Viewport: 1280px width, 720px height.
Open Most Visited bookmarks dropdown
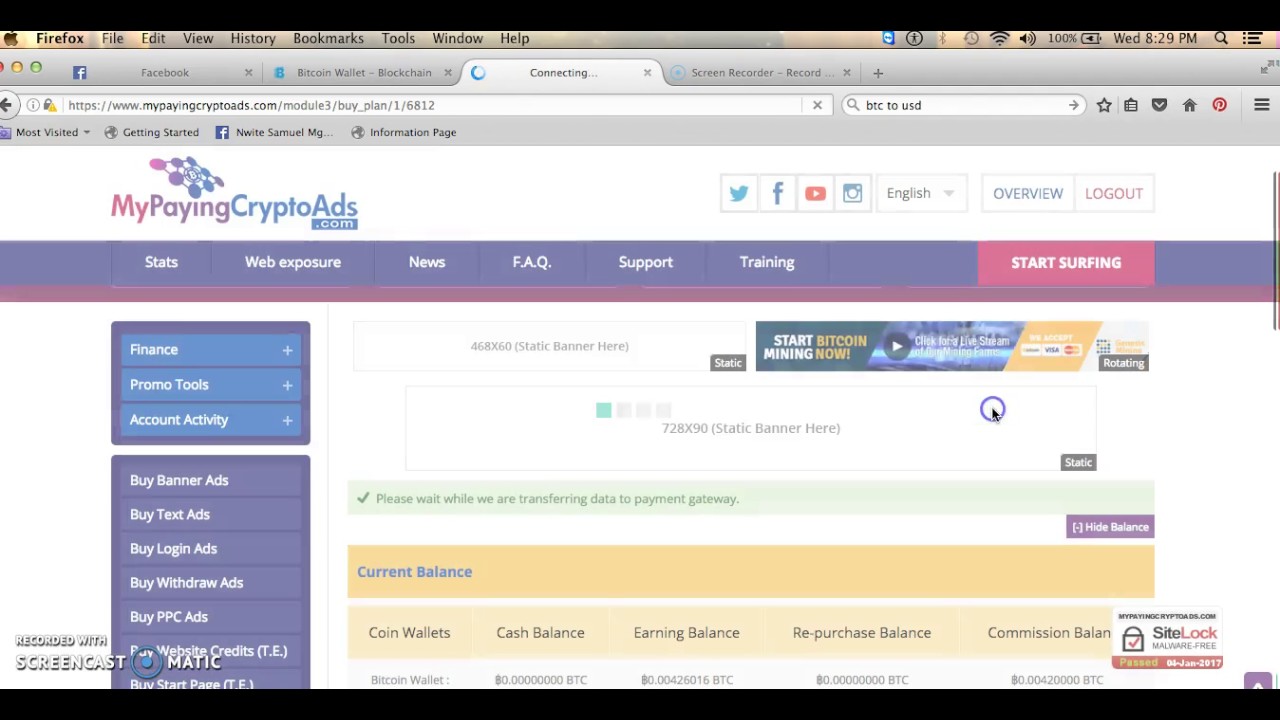tap(46, 132)
